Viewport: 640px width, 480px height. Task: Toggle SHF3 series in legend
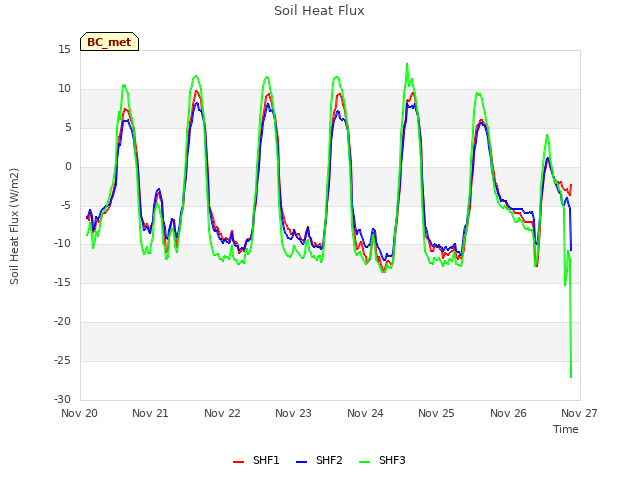click(x=382, y=460)
